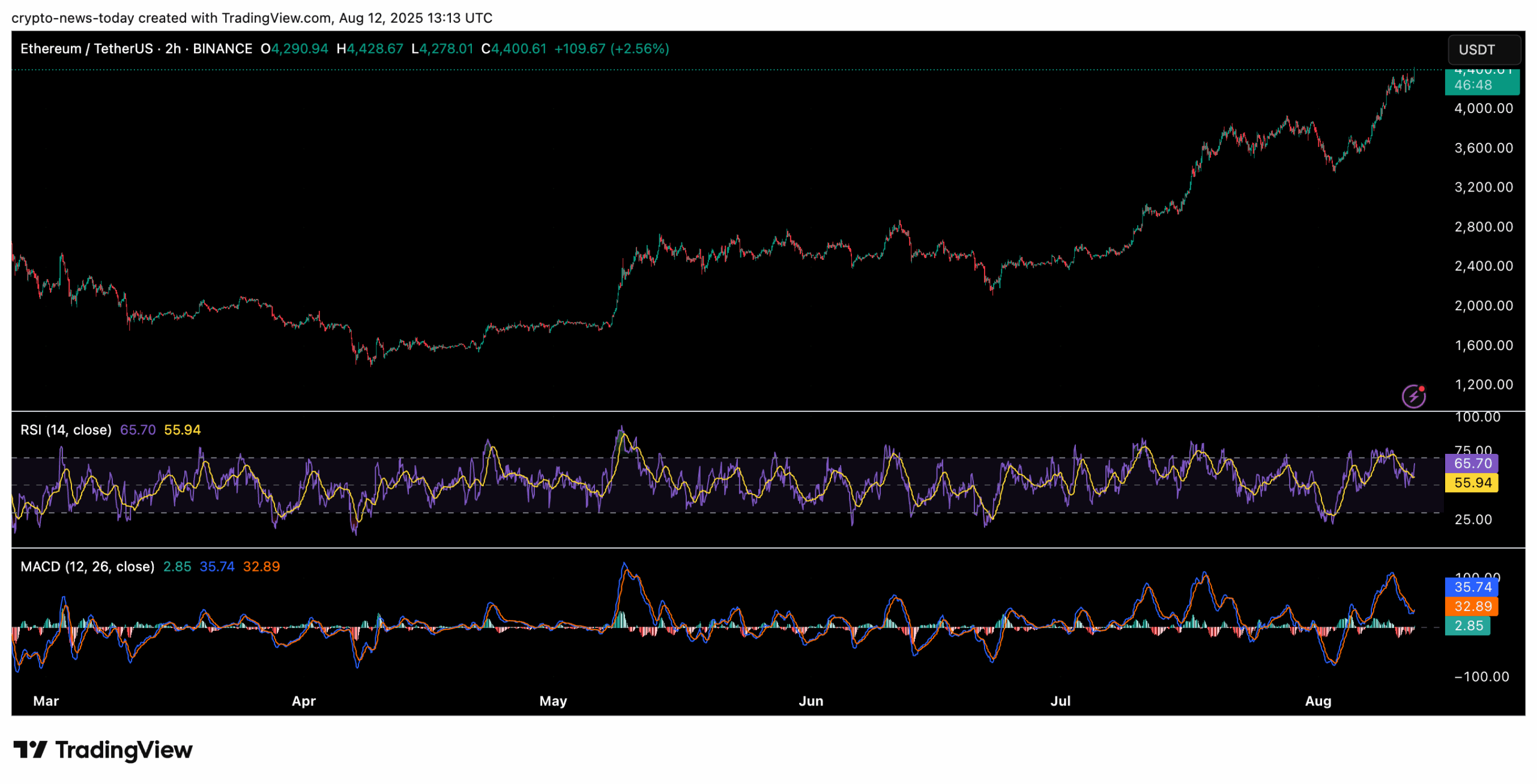This screenshot has height=784, width=1537.
Task: Click the MACD legend value 2.85
Action: coord(177,567)
